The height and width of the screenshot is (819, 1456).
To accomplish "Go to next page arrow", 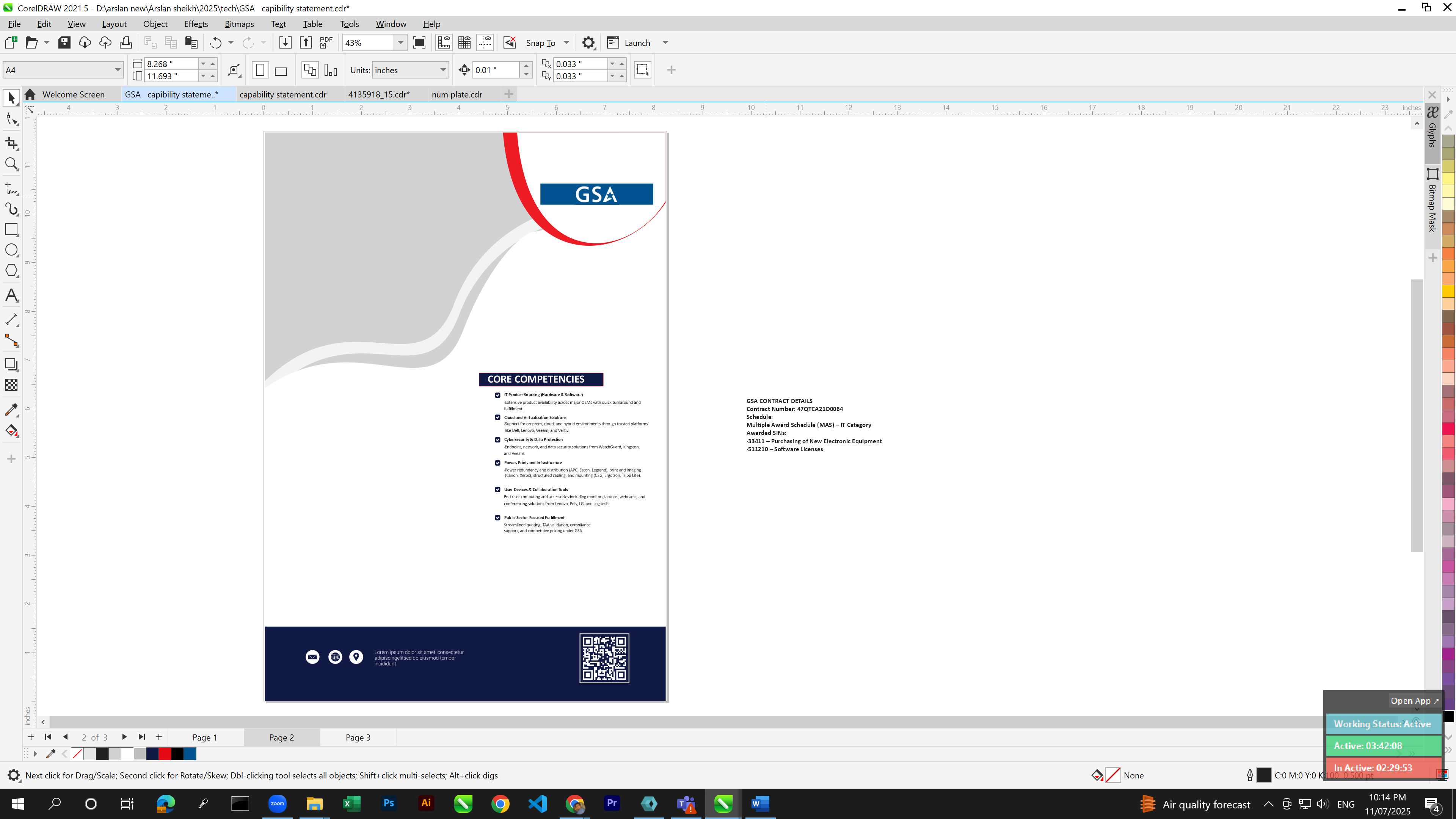I will coord(124,736).
